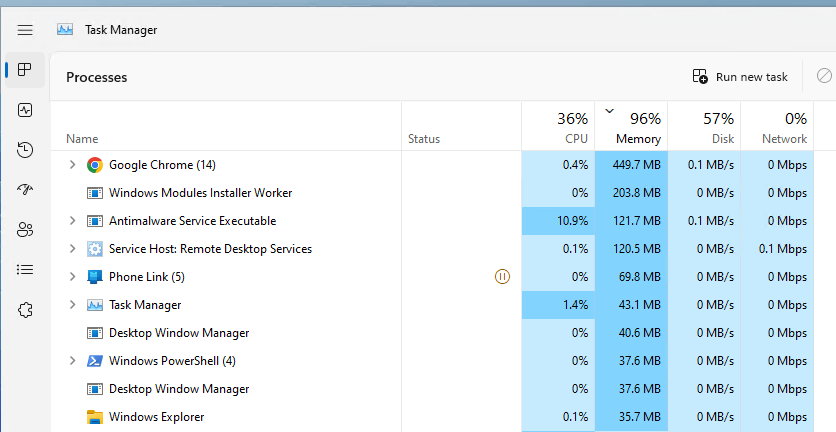Open the Startup apps page
The height and width of the screenshot is (432, 836).
[x=25, y=190]
